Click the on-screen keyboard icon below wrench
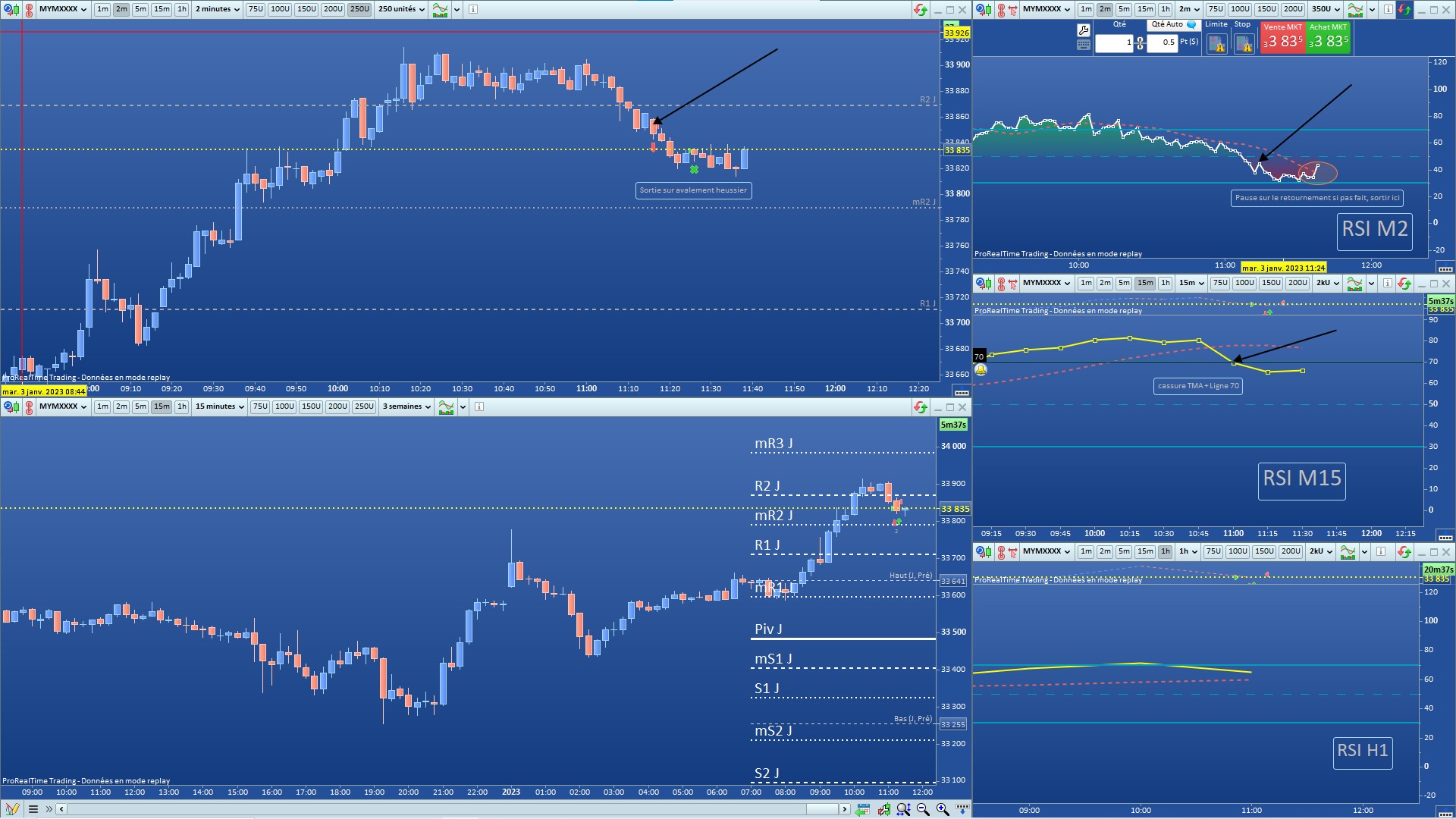The image size is (1456, 819). pyautogui.click(x=1083, y=45)
